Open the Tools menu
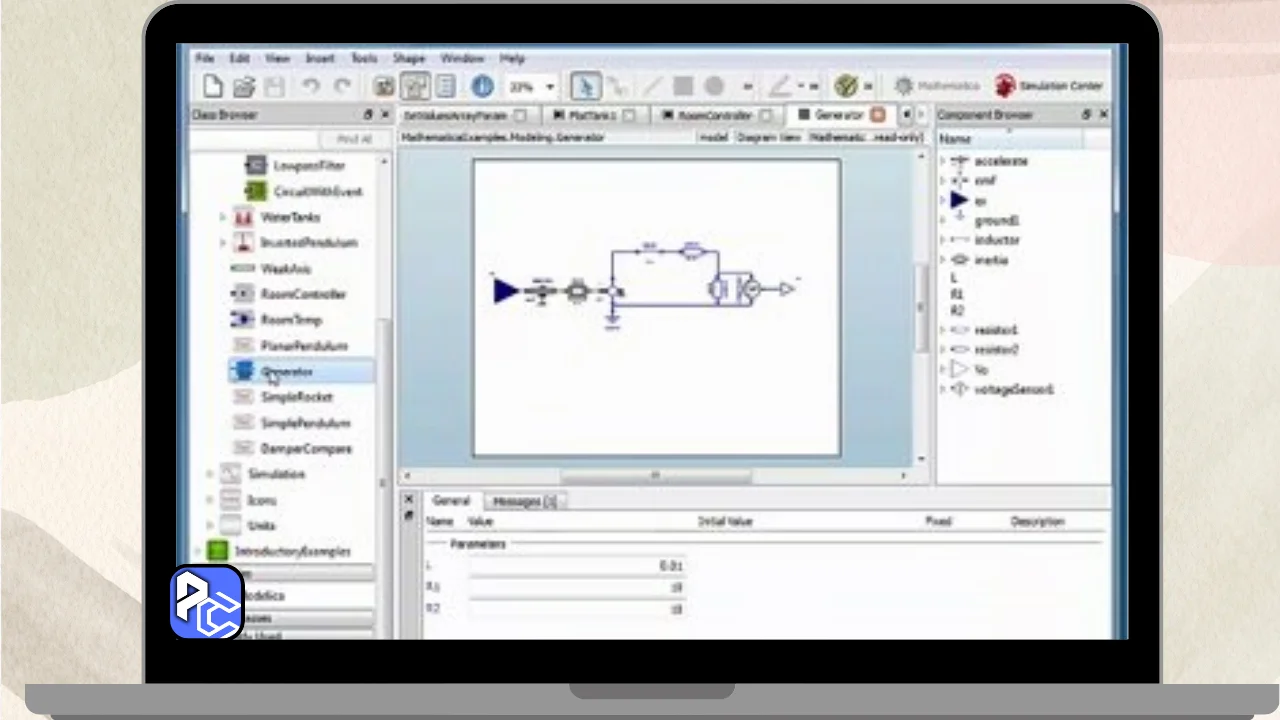Screen dimensions: 1280x720 click(364, 59)
